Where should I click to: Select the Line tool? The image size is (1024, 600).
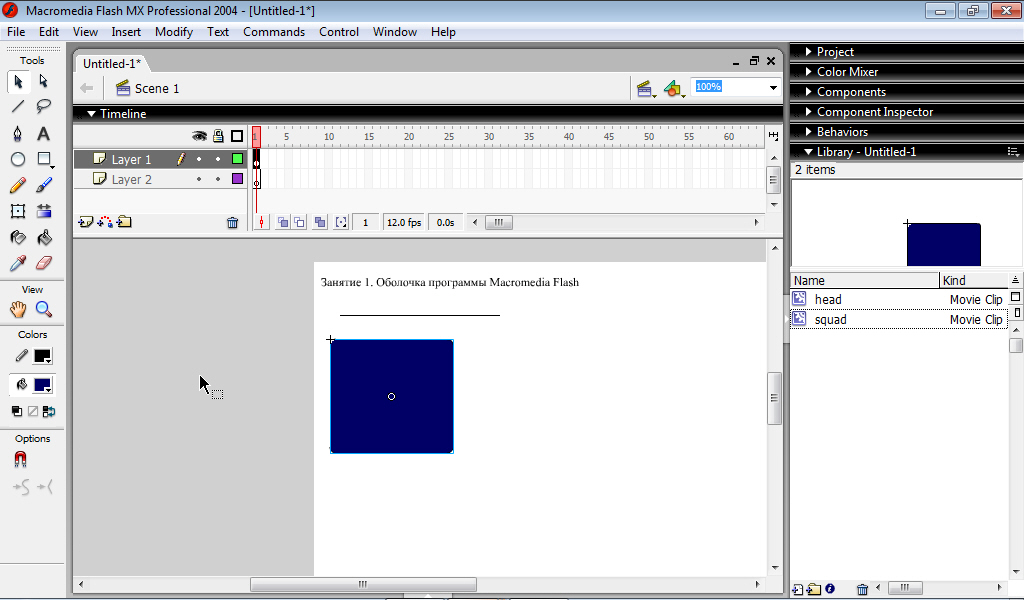[18, 106]
